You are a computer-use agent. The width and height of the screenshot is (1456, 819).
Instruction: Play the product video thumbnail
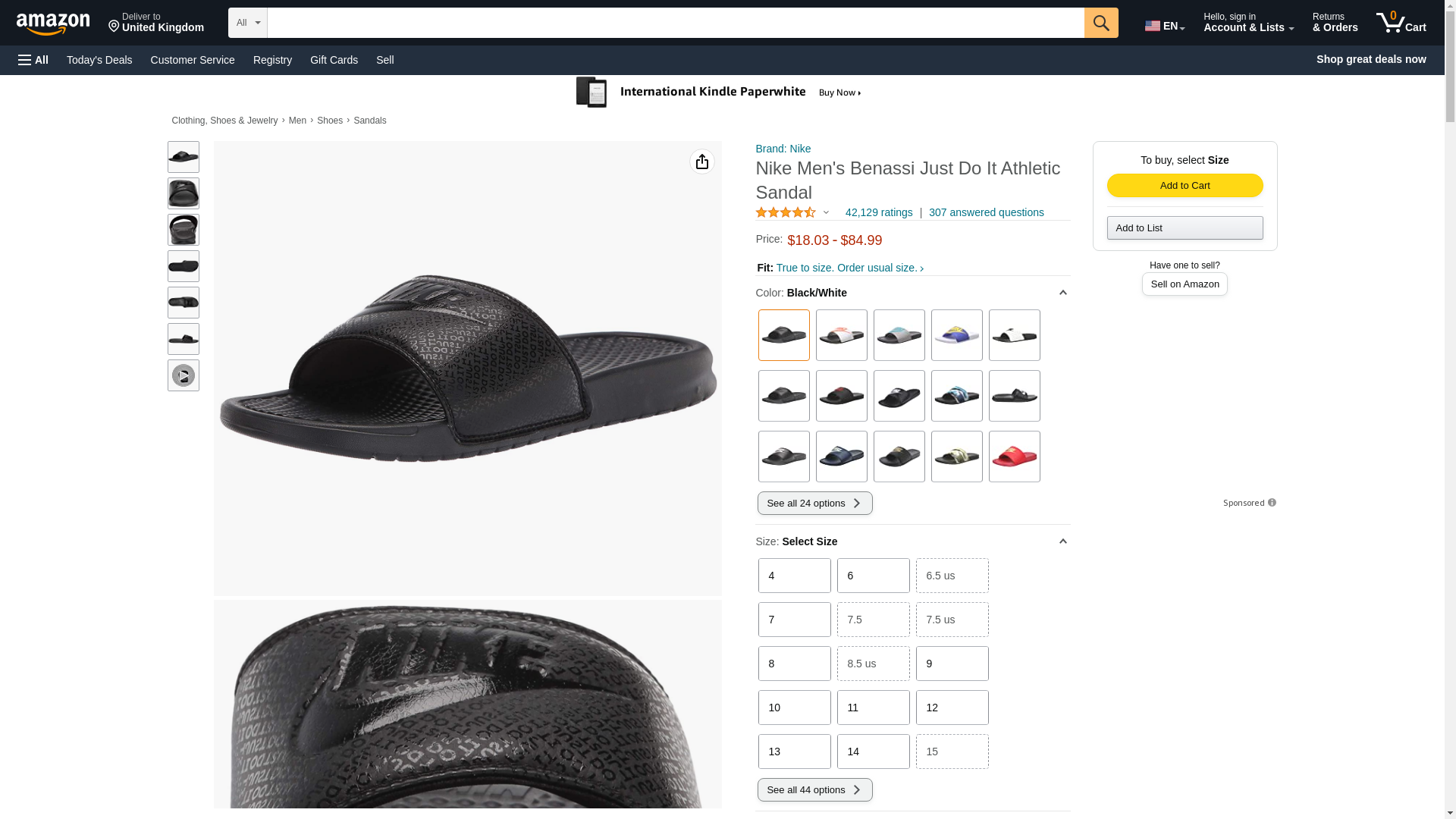[184, 375]
